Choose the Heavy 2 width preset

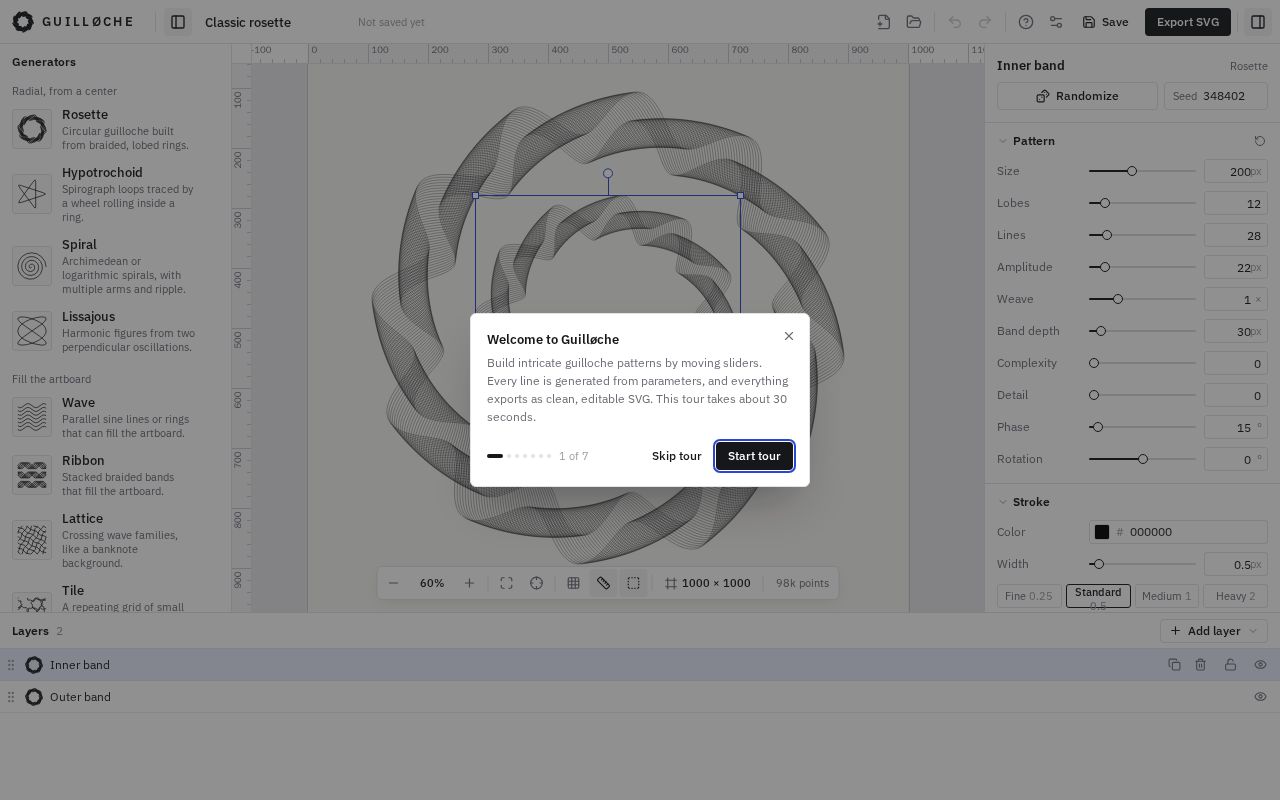click(x=1236, y=596)
